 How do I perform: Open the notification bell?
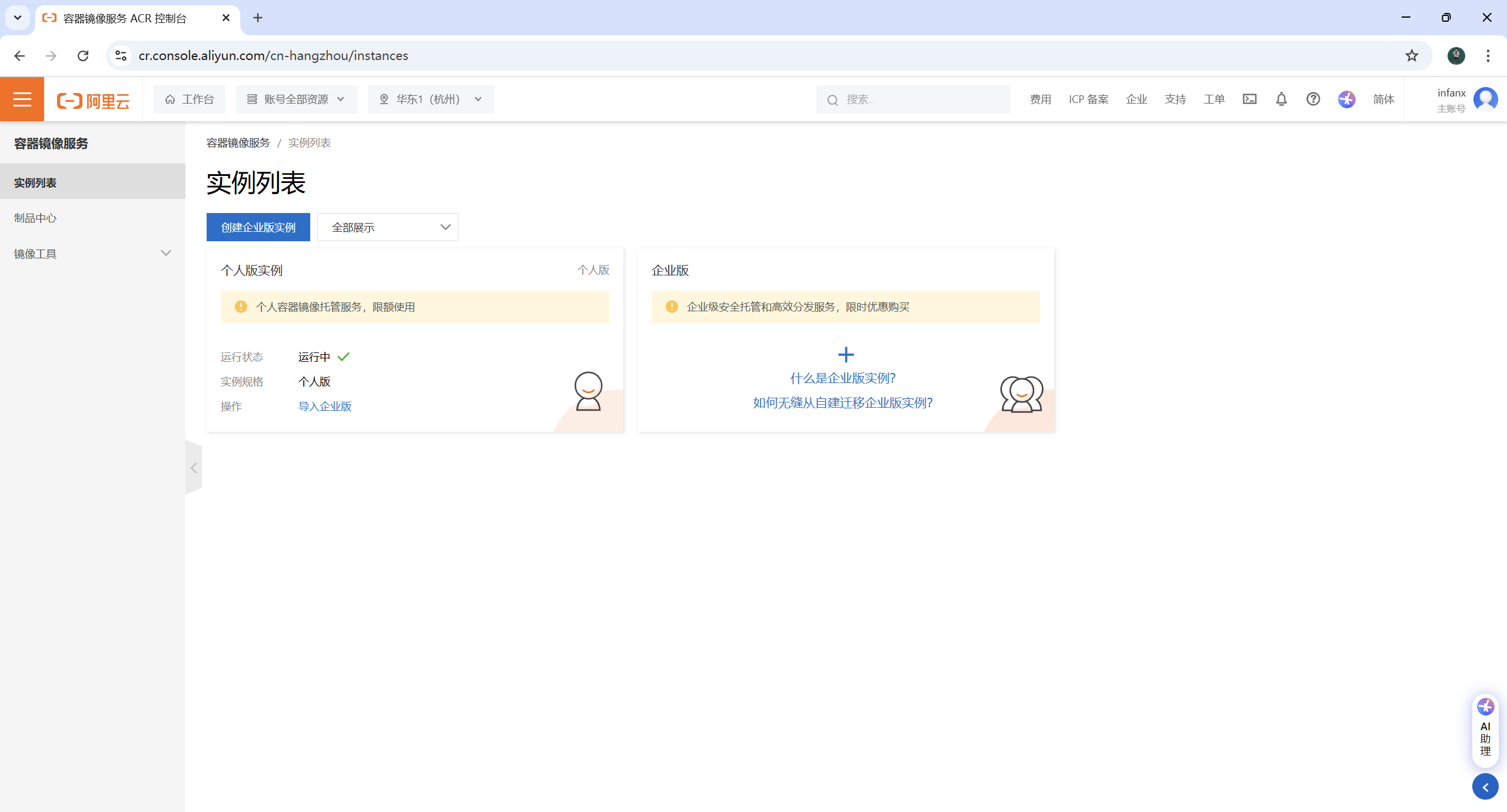1281,99
